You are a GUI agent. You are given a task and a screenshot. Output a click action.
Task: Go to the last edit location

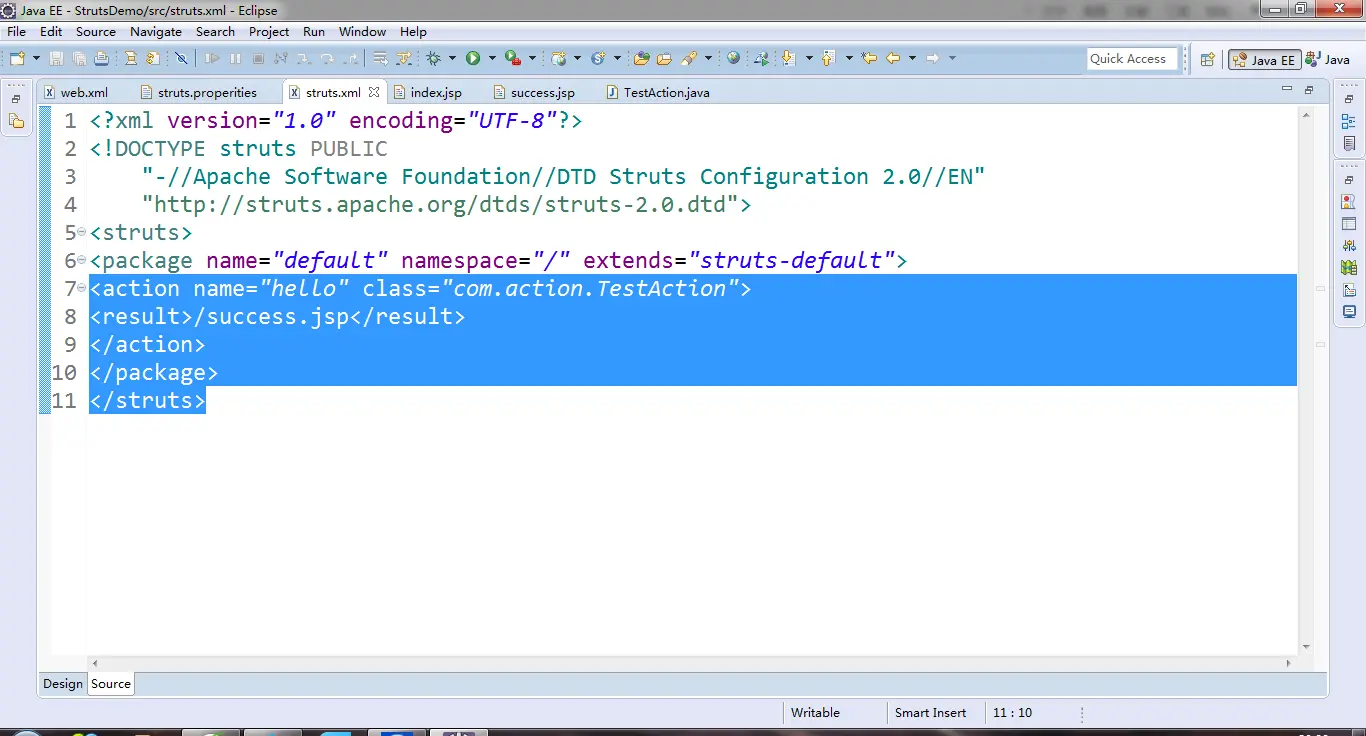point(869,58)
